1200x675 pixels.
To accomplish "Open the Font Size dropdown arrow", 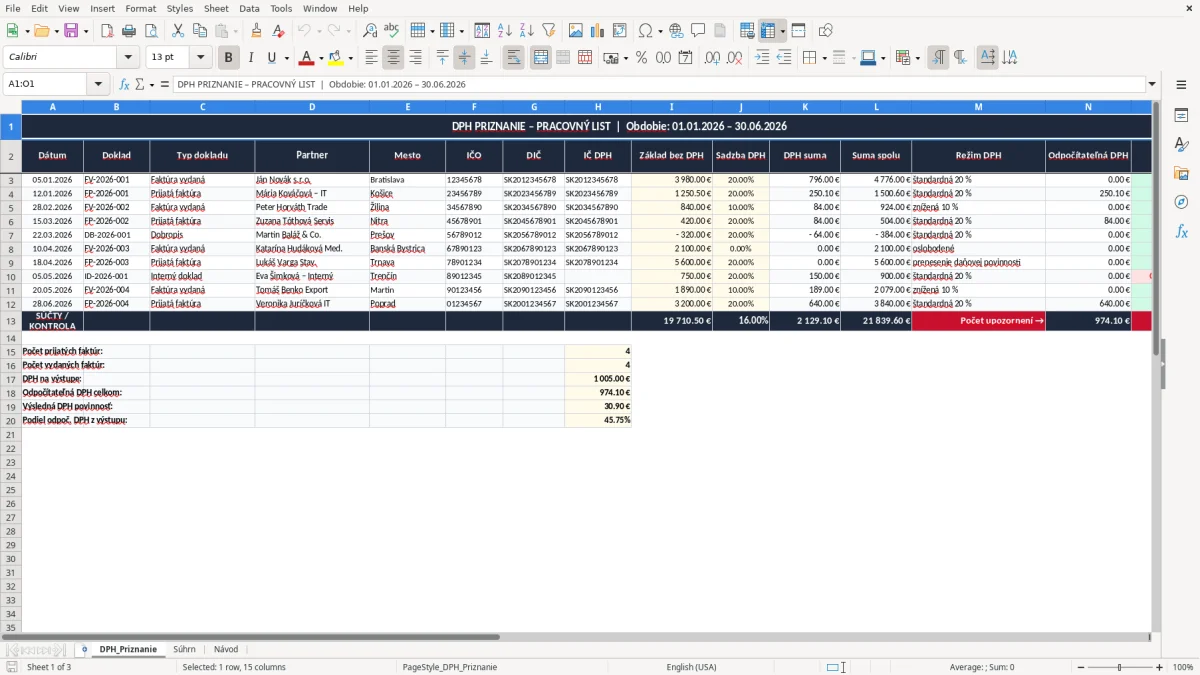I will coord(200,58).
